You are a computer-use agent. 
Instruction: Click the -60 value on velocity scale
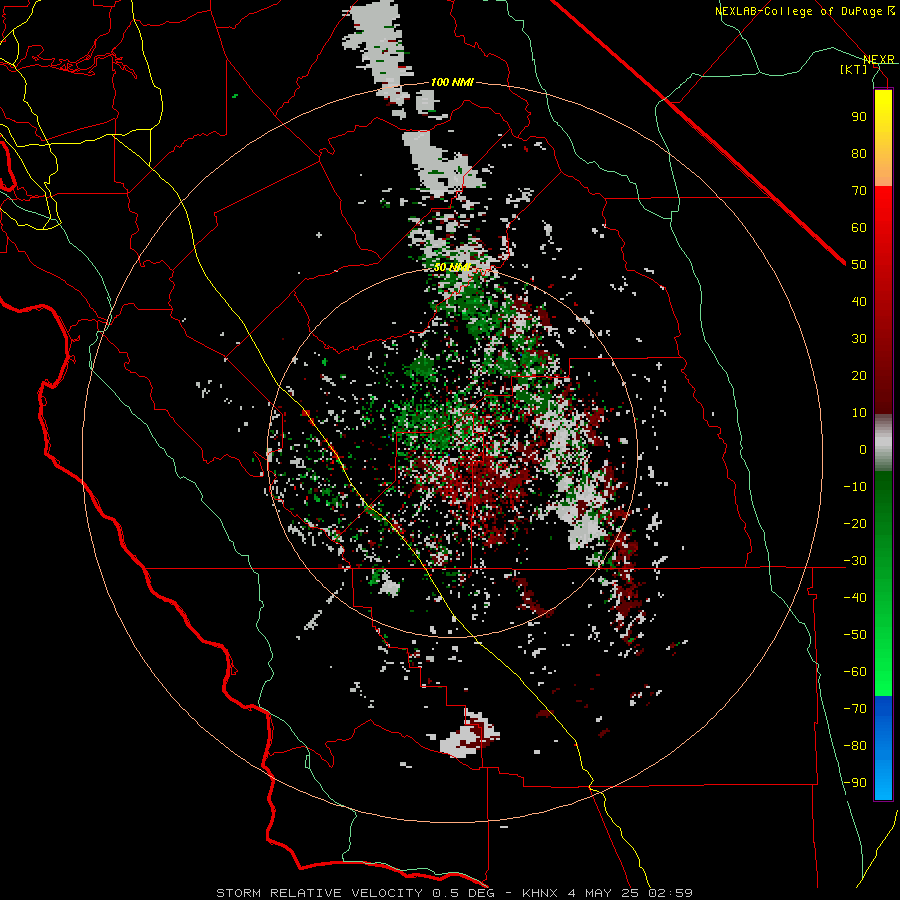point(855,672)
